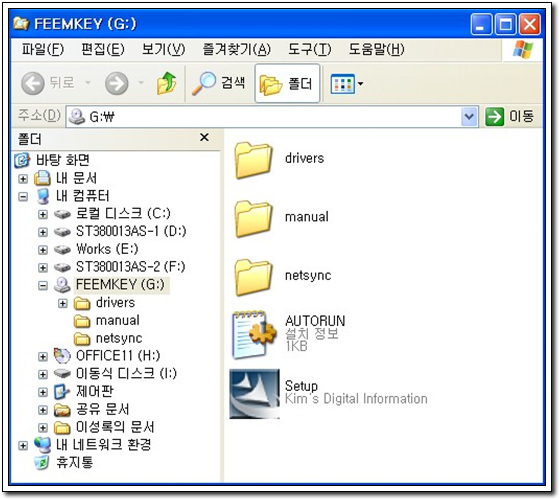Viewport: 560px width, 500px height.
Task: Go up one folder level icon
Action: pos(167,83)
